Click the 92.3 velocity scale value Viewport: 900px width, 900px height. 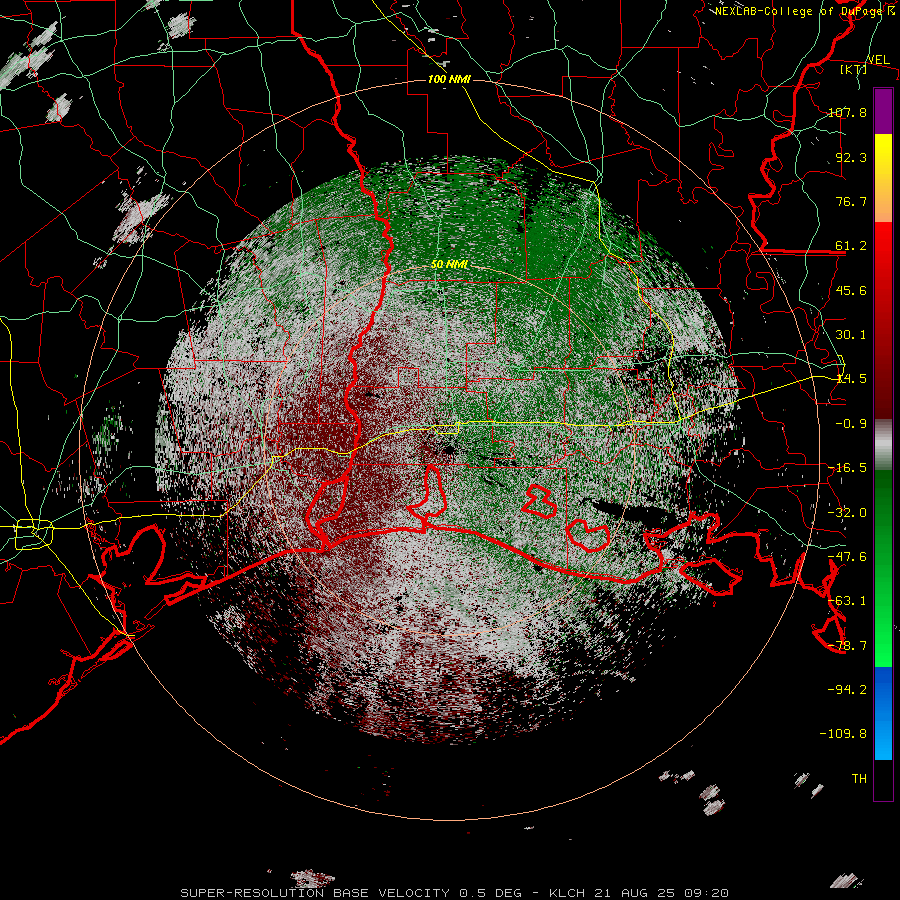pos(851,157)
